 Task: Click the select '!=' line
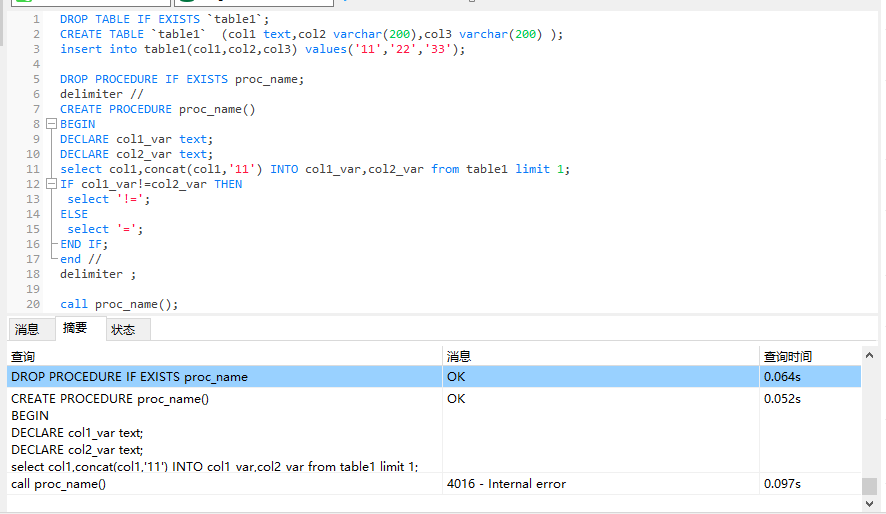tap(108, 199)
